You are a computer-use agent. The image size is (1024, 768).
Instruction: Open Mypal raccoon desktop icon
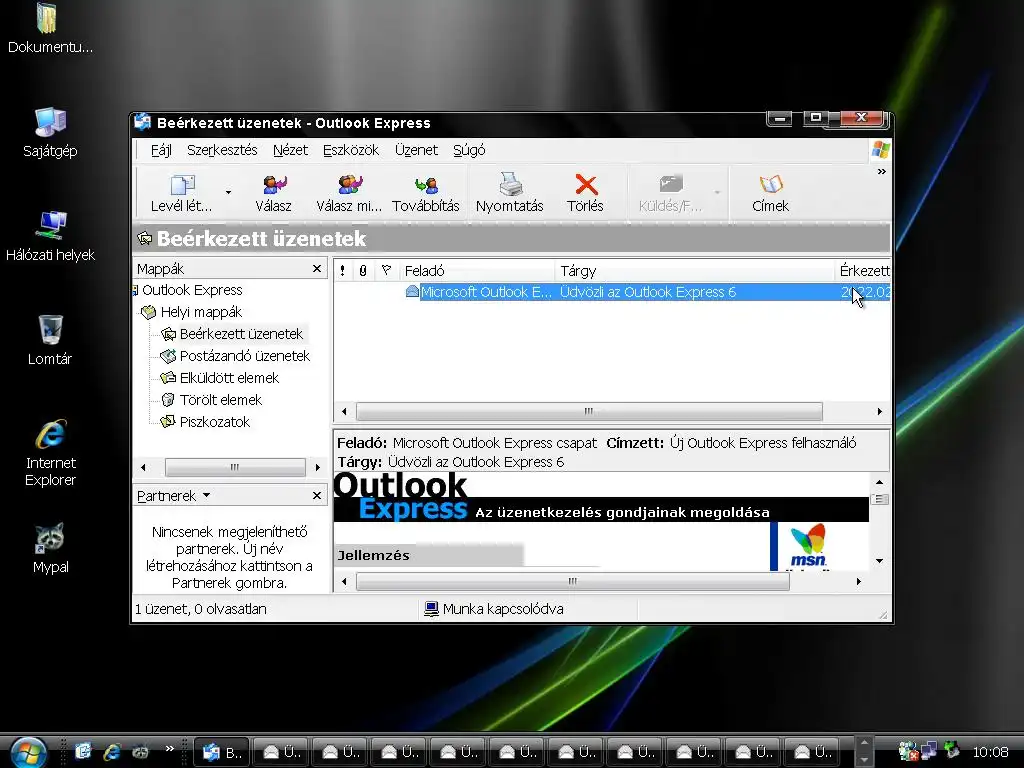[x=50, y=549]
